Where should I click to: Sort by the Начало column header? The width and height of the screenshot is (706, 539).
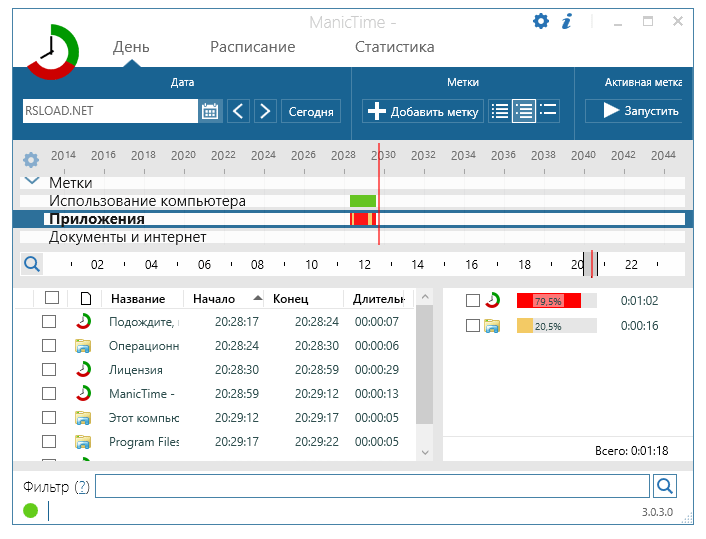pyautogui.click(x=214, y=299)
